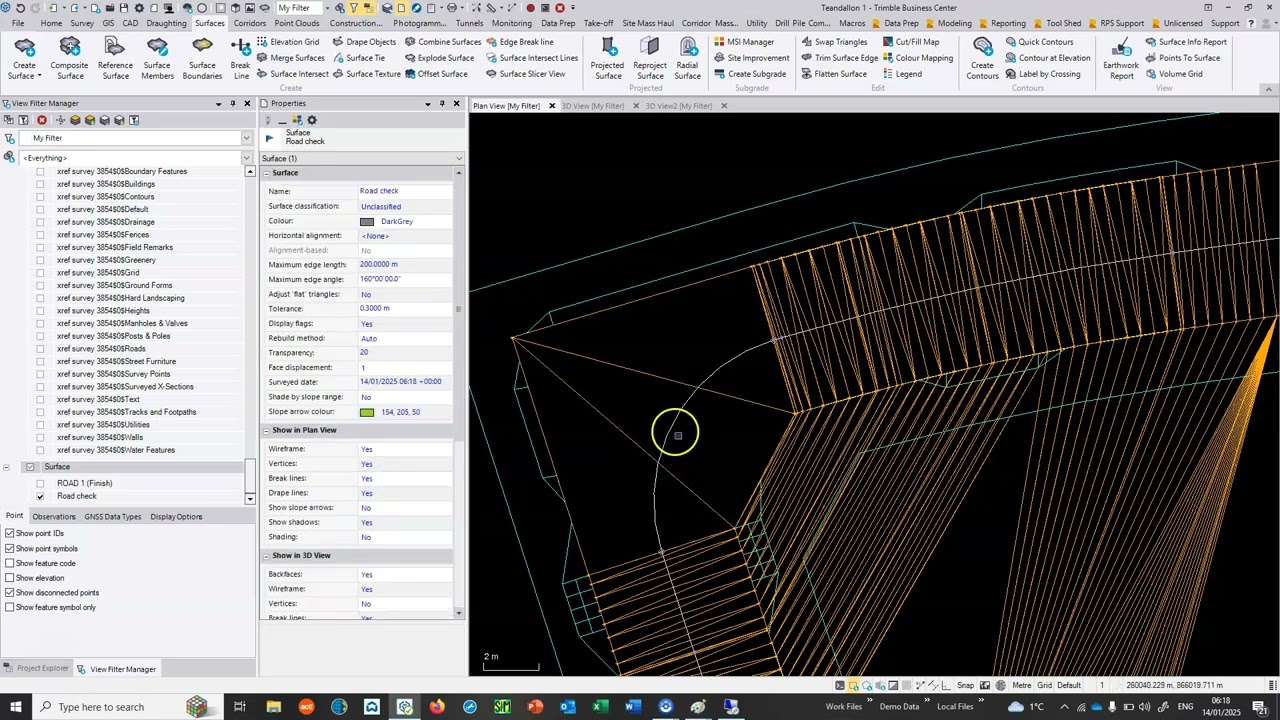
Task: Switch to the Point Clouds ribbon tab
Action: click(x=297, y=23)
